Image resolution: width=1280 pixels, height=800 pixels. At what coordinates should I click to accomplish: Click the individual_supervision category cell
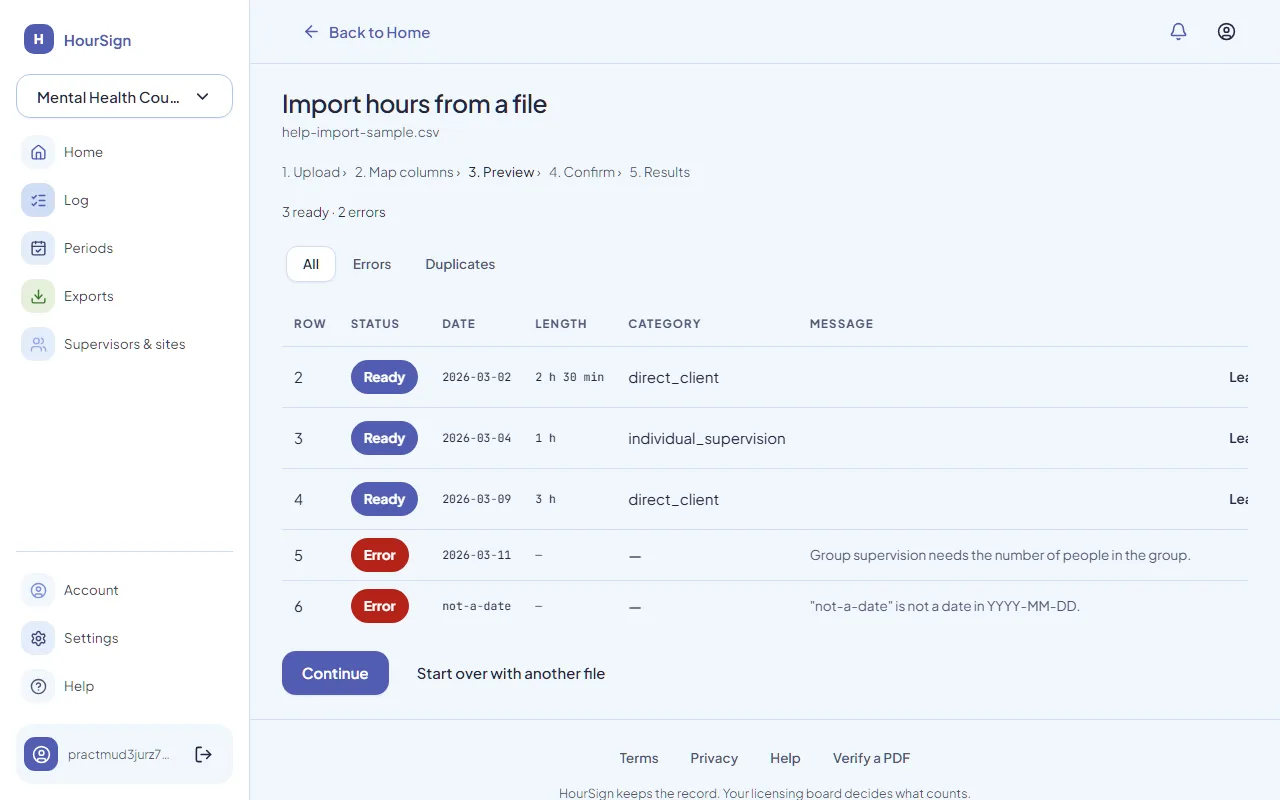pyautogui.click(x=707, y=438)
